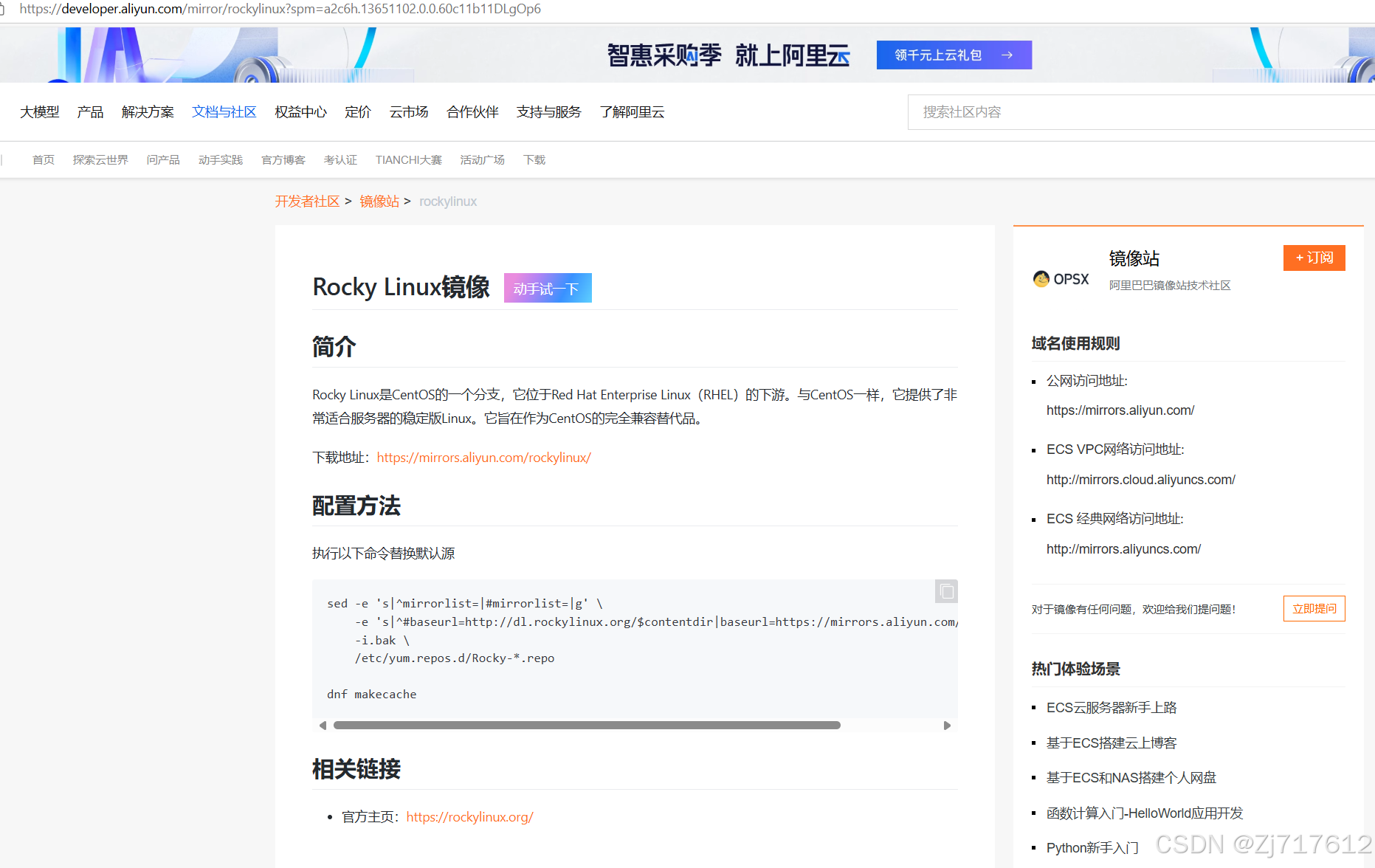Open 基于ECS搭建云上博客 scenario link
The height and width of the screenshot is (868, 1375).
coord(1112,743)
